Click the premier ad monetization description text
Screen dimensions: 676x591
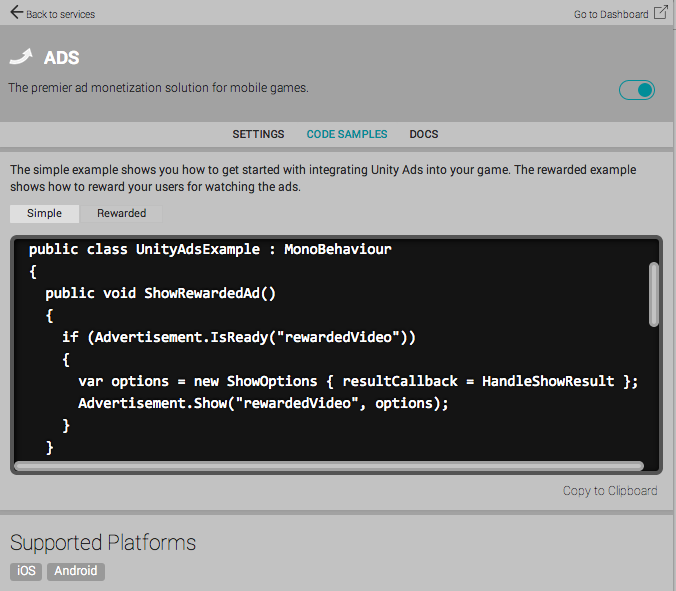158,88
